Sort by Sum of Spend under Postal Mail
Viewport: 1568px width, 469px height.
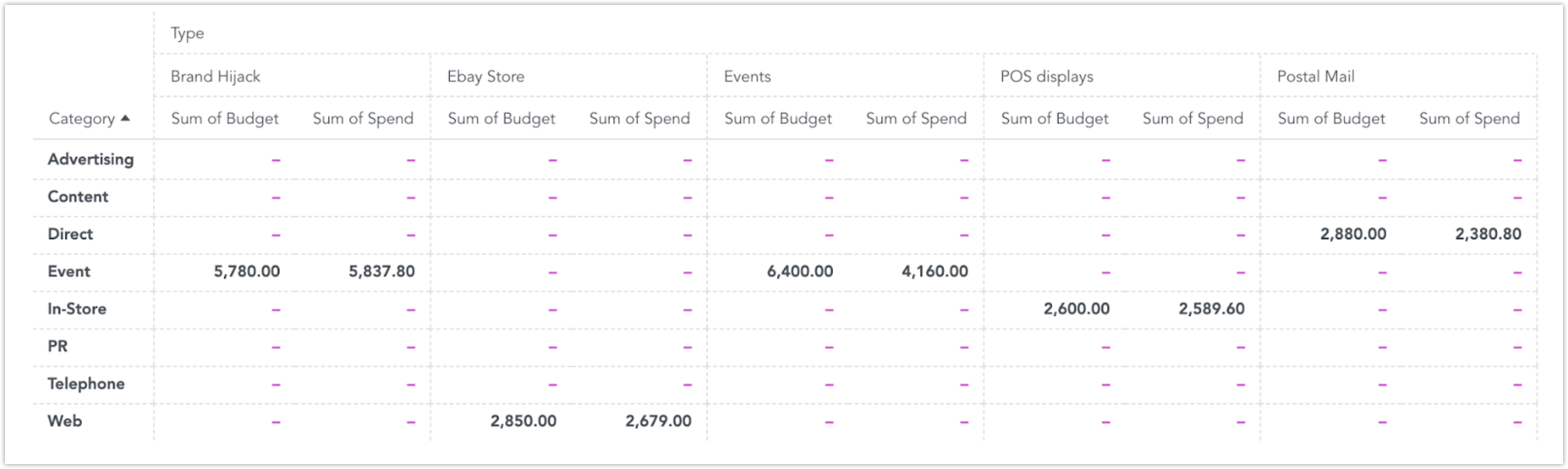coord(1470,119)
